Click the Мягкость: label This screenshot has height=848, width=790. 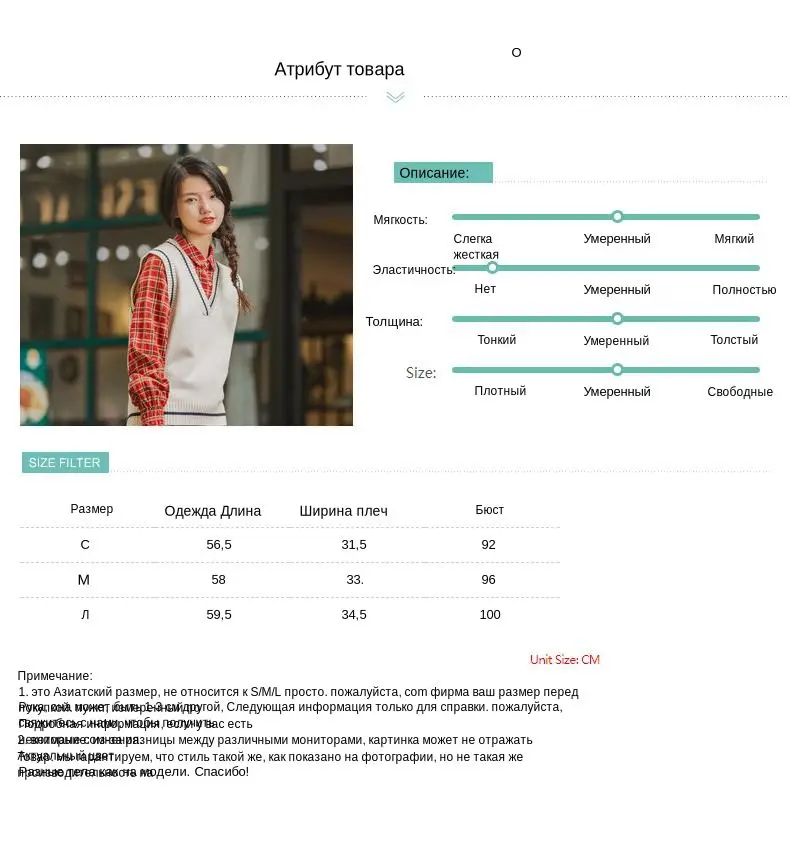coord(400,220)
